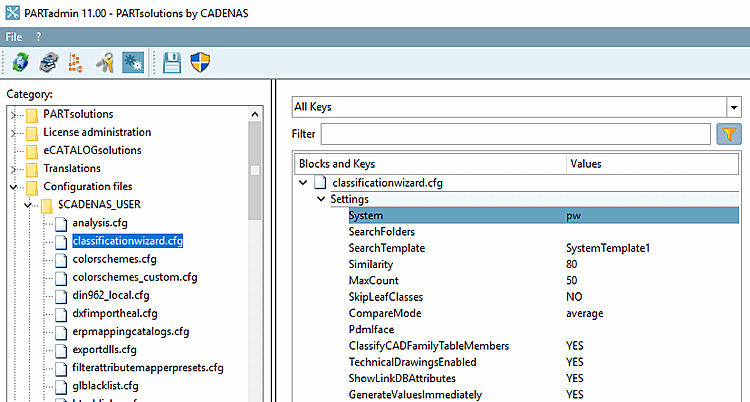
Task: Select the System key row
Action: [543, 215]
